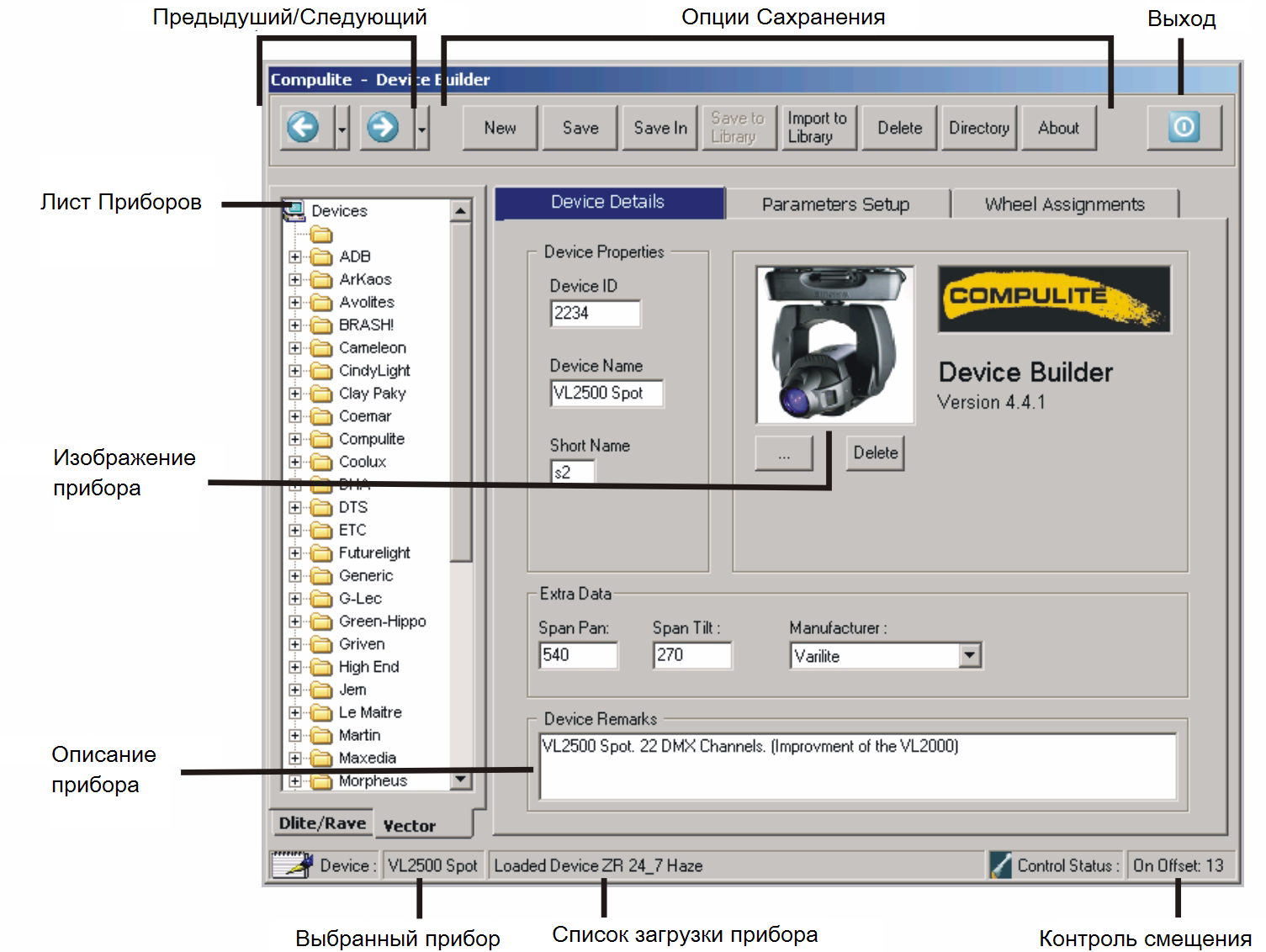Click the New button
1266x952 pixels.
click(x=500, y=128)
